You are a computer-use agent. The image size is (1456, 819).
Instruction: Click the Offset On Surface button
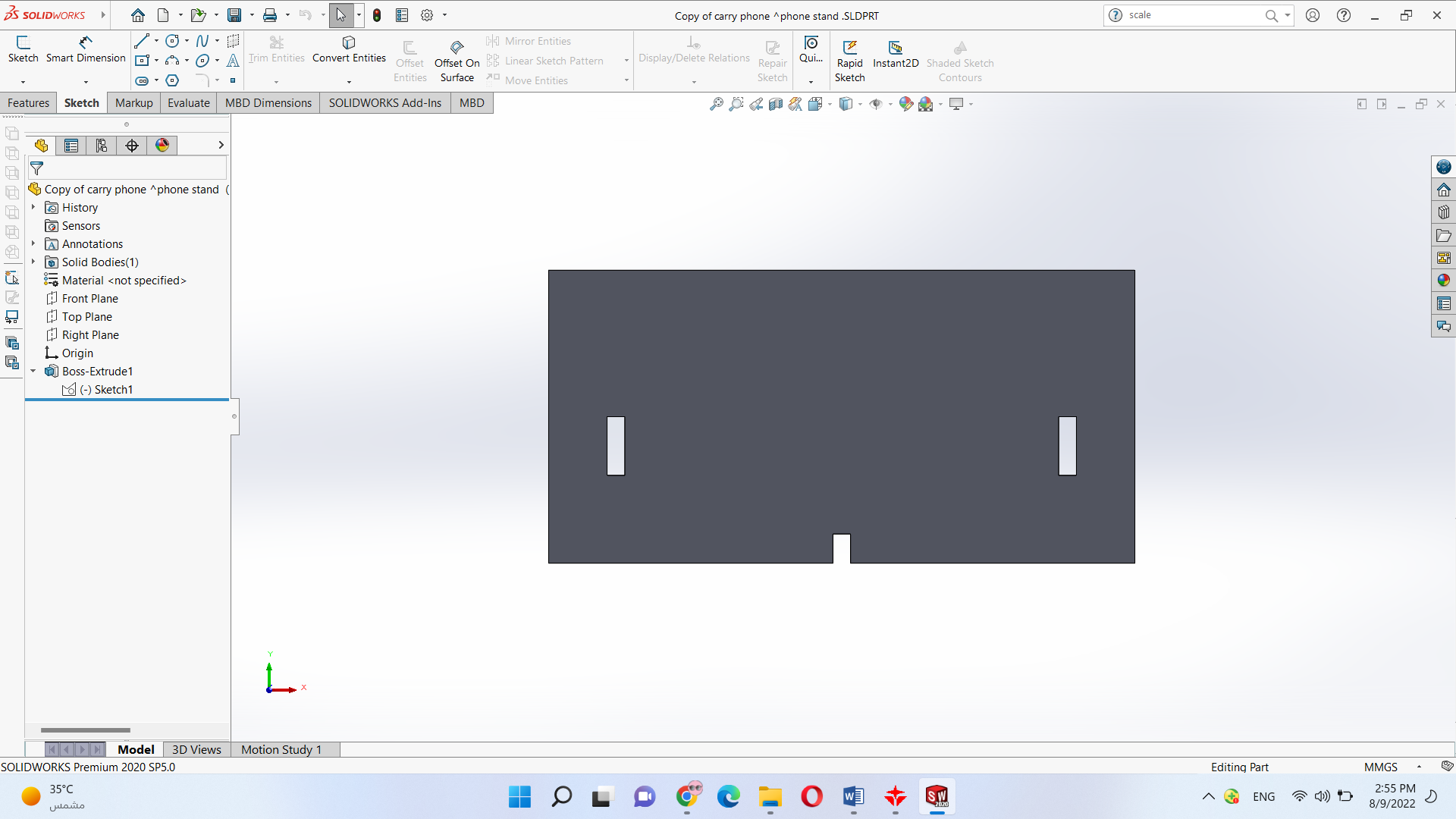(x=457, y=61)
